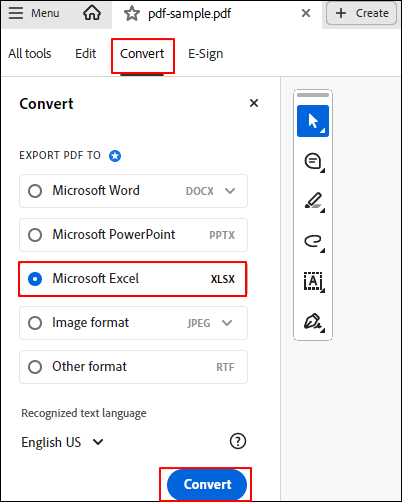Star the pdf-sample.pdf file
Image resolution: width=402 pixels, height=502 pixels.
click(x=132, y=14)
